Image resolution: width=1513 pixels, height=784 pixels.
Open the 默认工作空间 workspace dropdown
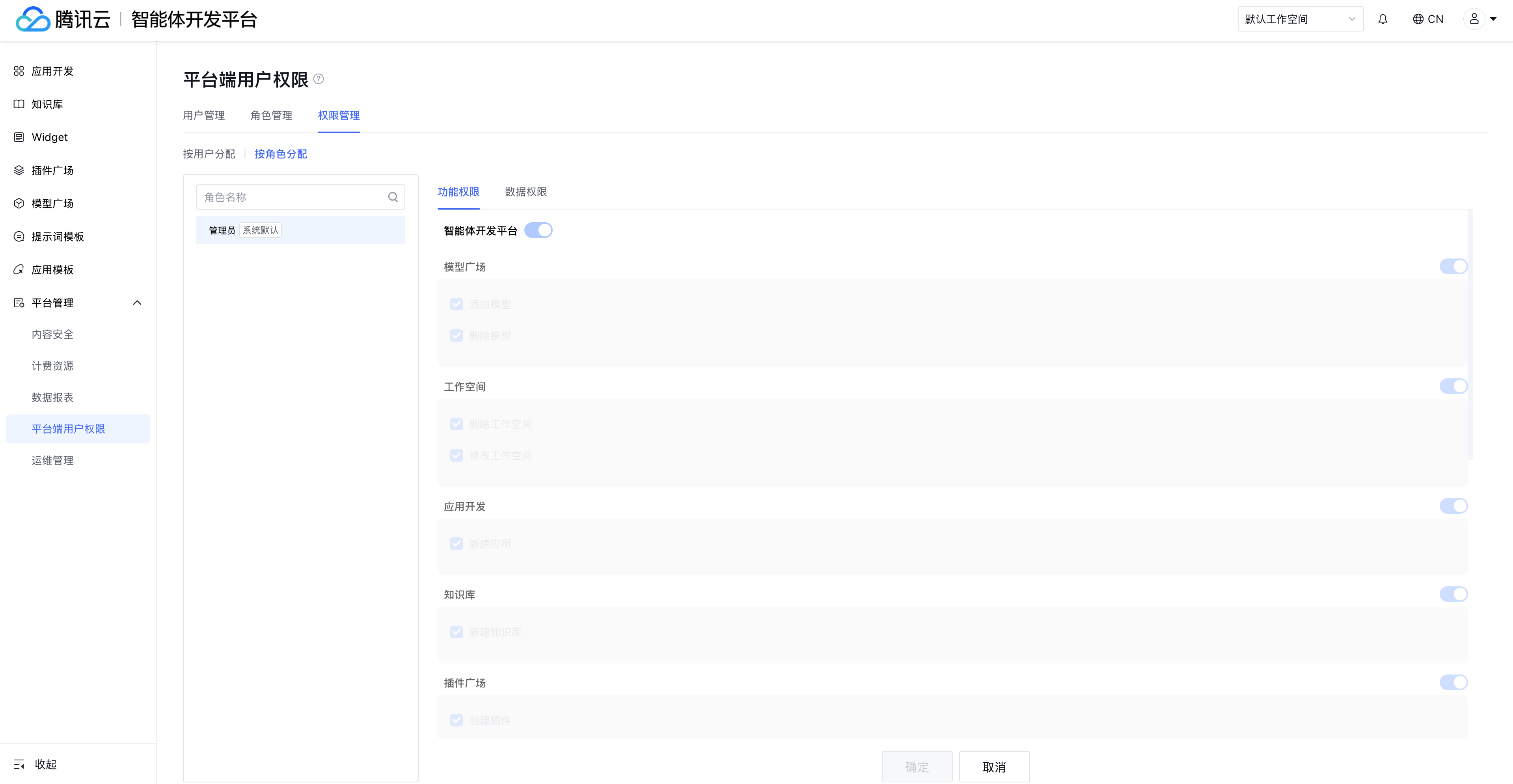point(1300,19)
